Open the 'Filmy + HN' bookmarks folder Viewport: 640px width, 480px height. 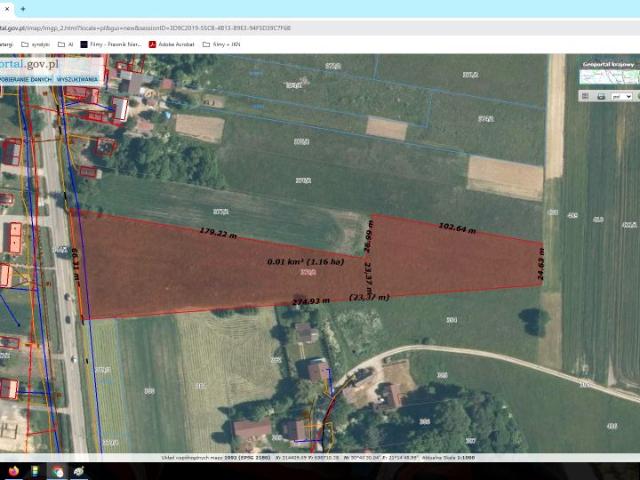click(222, 44)
